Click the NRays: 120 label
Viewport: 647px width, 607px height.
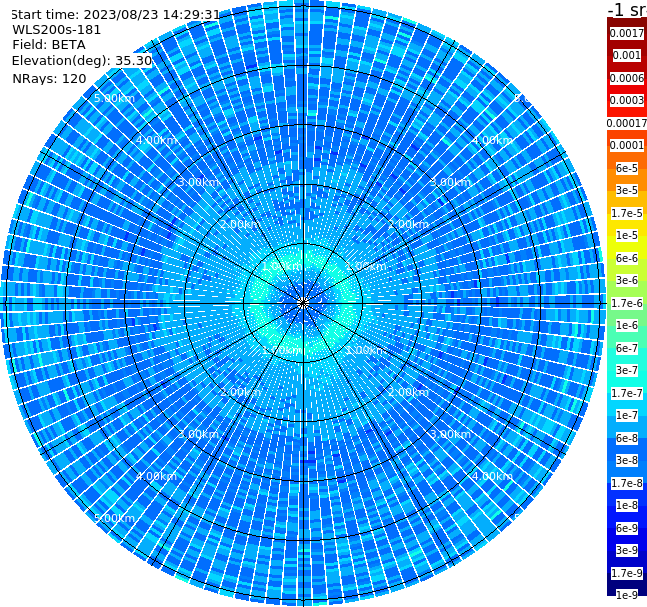(x=49, y=78)
